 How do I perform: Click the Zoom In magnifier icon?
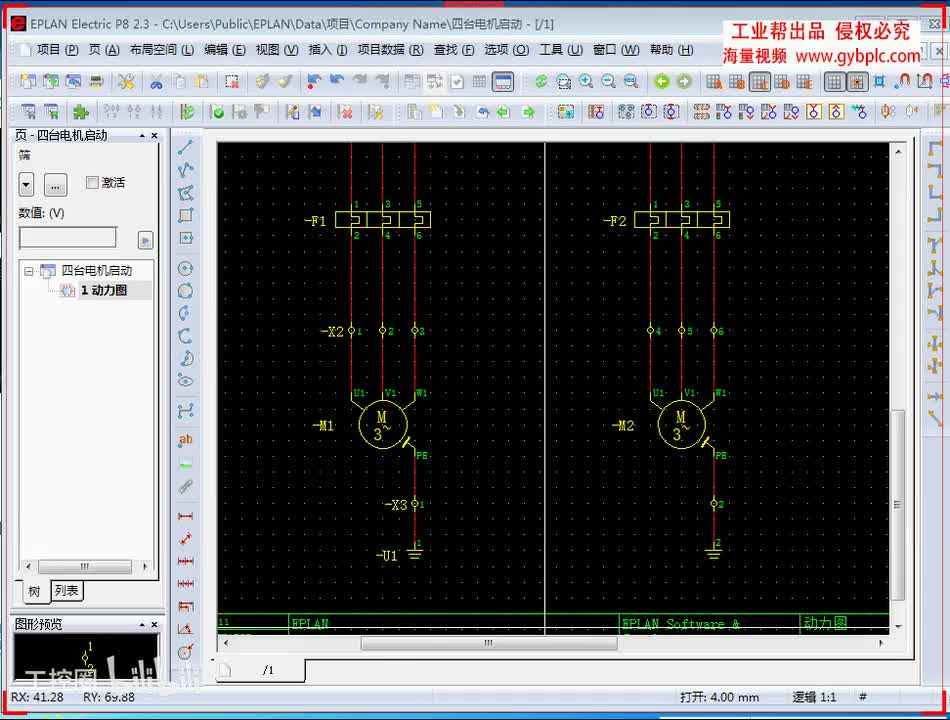coord(586,82)
